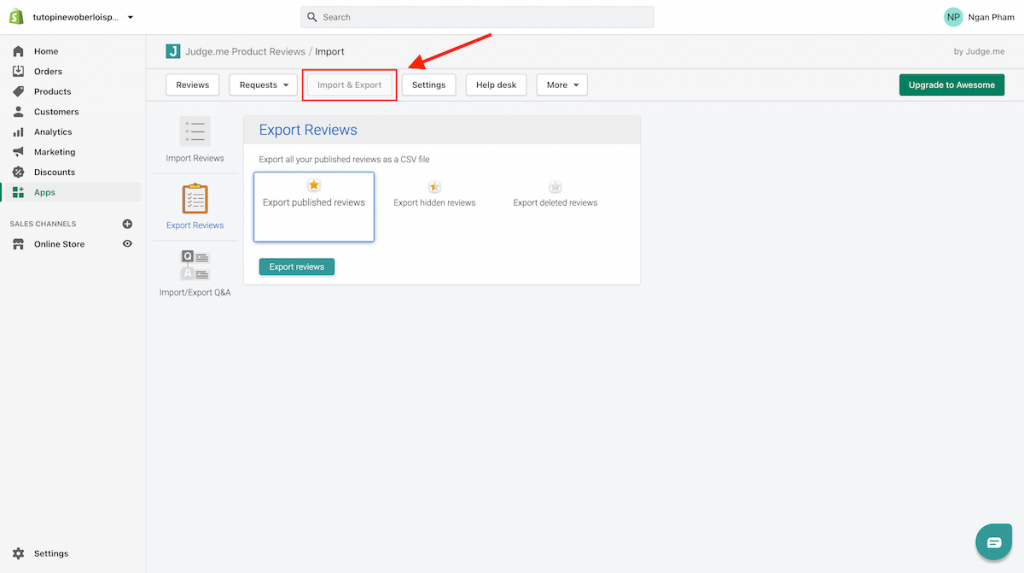The height and width of the screenshot is (573, 1024).
Task: Click the Marketing megaphone icon
Action: click(18, 152)
